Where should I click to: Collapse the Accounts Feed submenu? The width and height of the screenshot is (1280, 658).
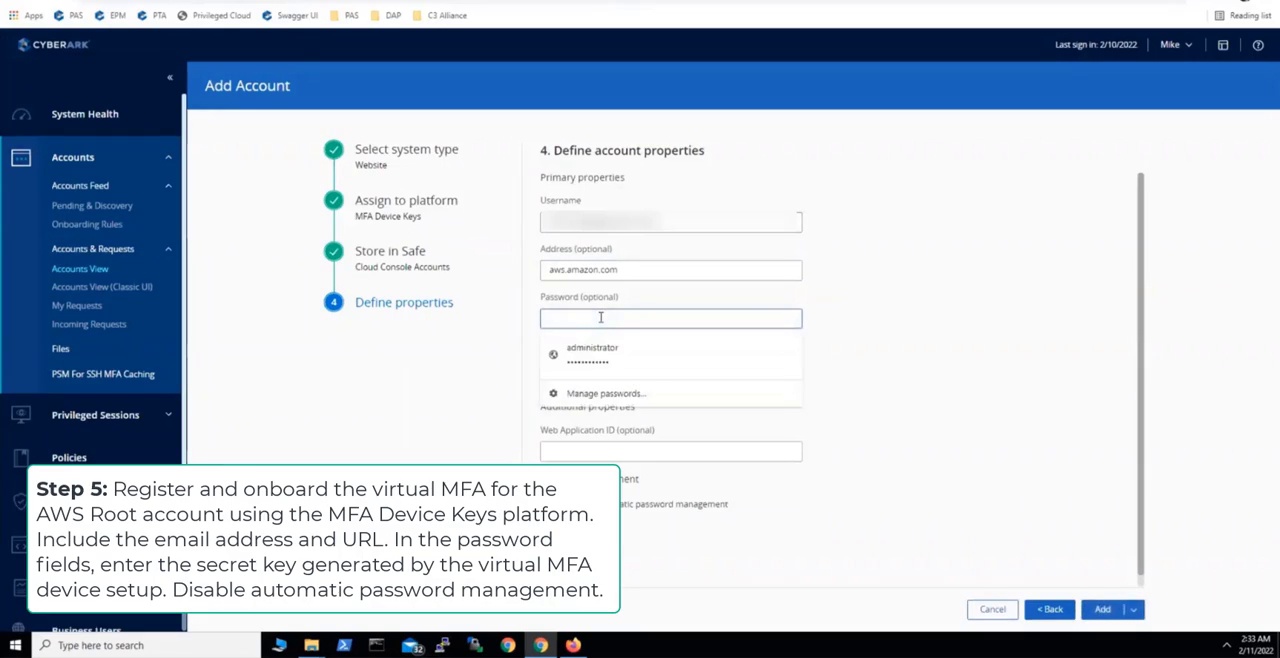[168, 185]
